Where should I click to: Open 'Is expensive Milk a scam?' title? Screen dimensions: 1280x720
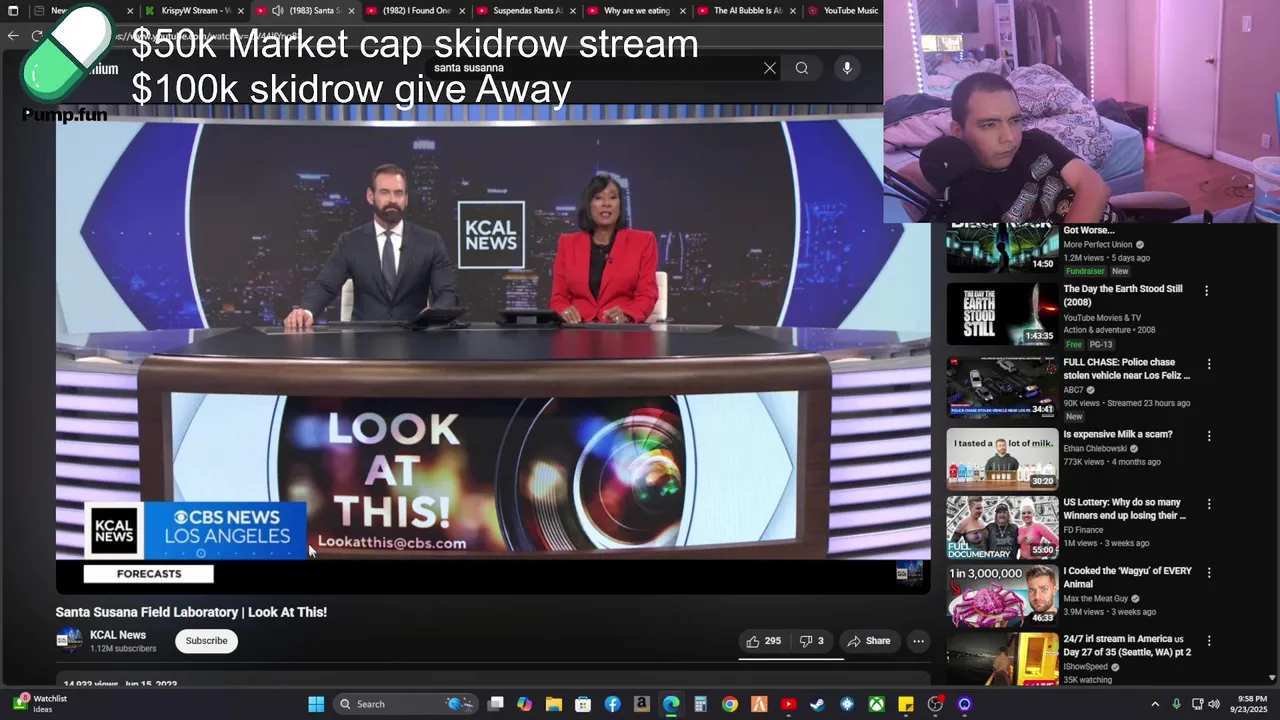1118,434
